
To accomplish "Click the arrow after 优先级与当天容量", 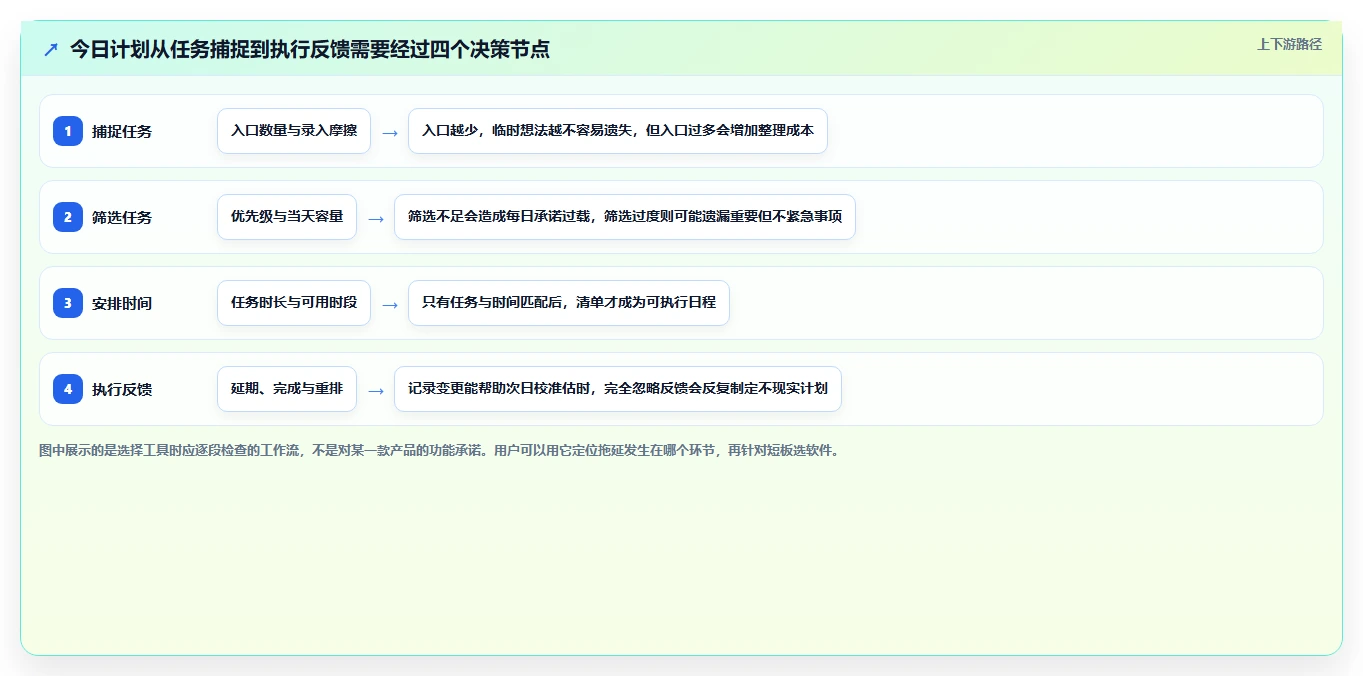I will (x=376, y=218).
